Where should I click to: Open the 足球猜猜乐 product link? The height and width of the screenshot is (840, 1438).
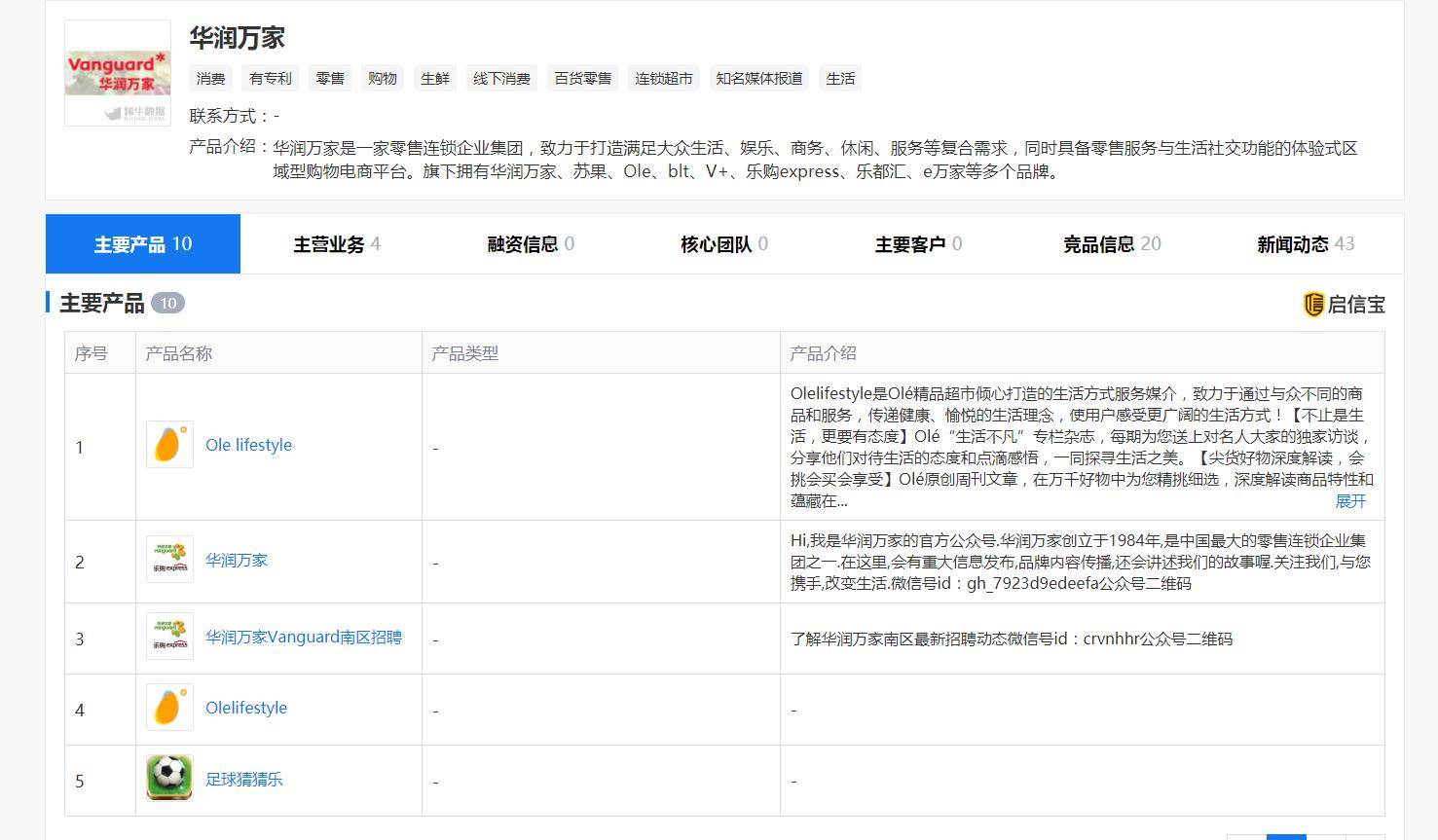244,779
